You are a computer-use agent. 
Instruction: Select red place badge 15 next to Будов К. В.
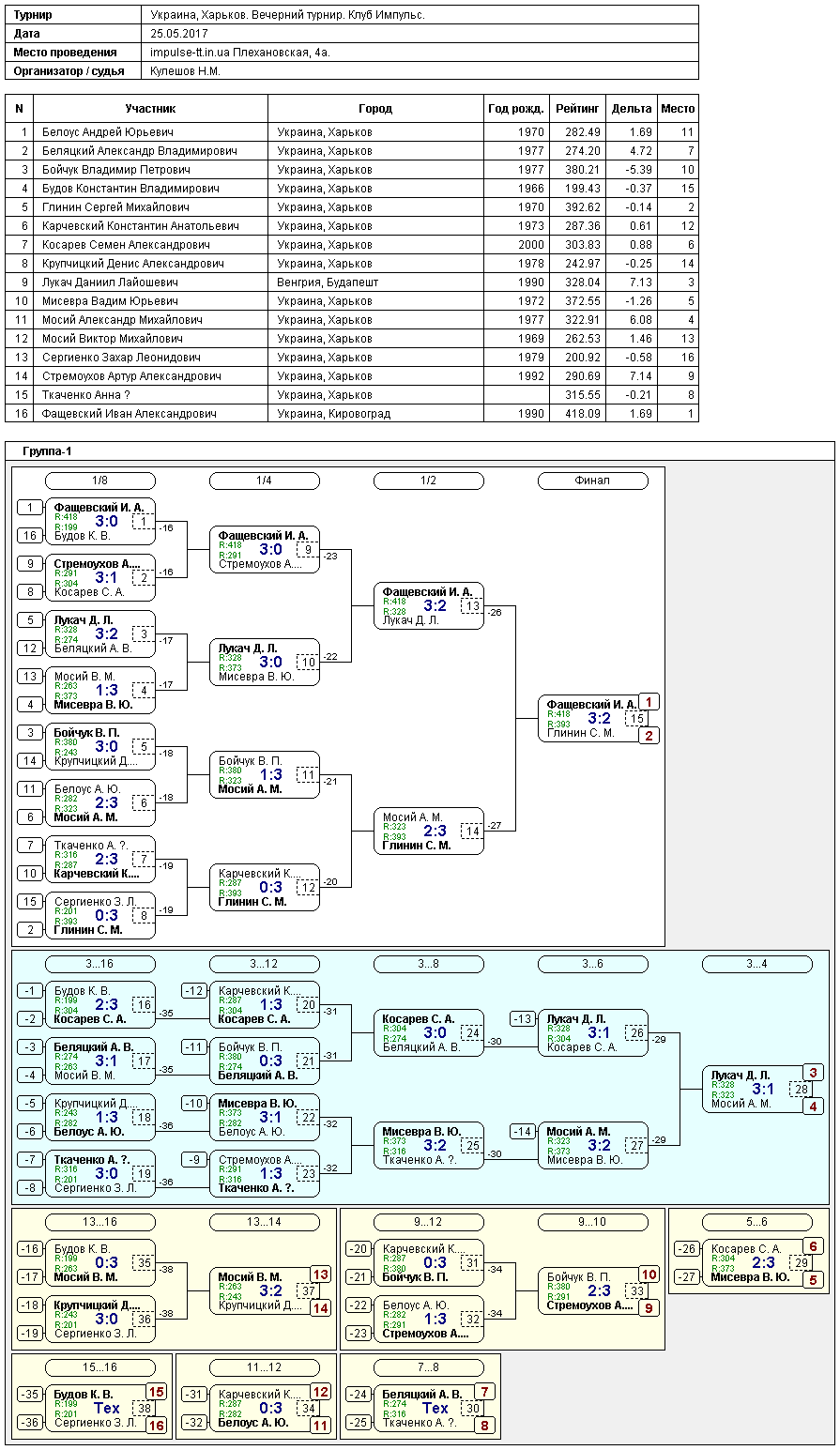point(156,1392)
